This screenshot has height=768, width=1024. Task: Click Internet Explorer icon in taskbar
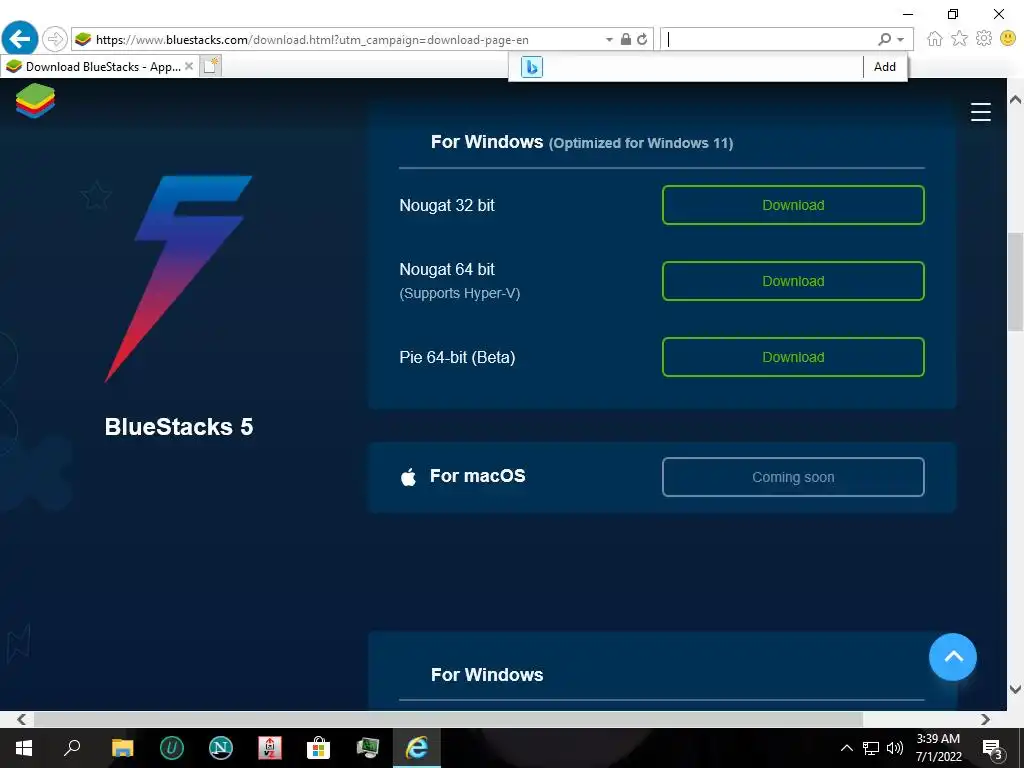417,748
